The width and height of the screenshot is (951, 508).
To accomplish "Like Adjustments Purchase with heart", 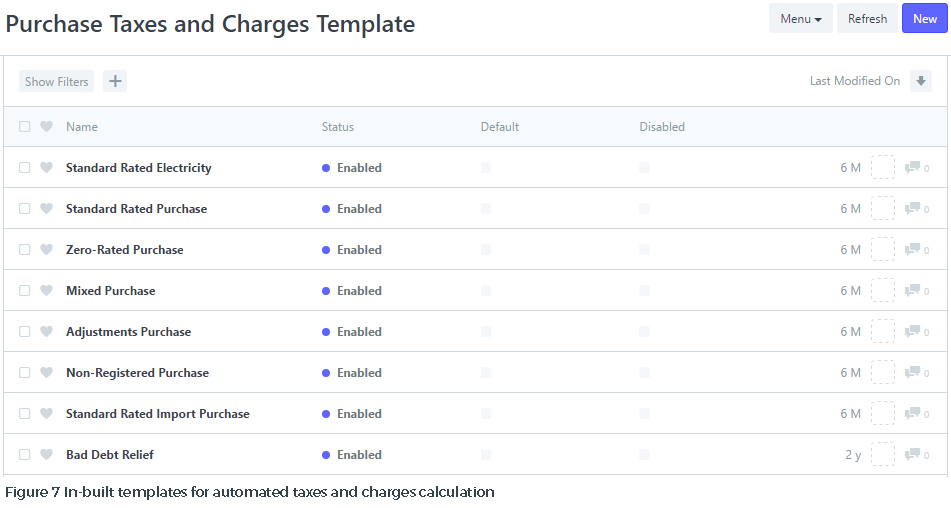I will (46, 332).
